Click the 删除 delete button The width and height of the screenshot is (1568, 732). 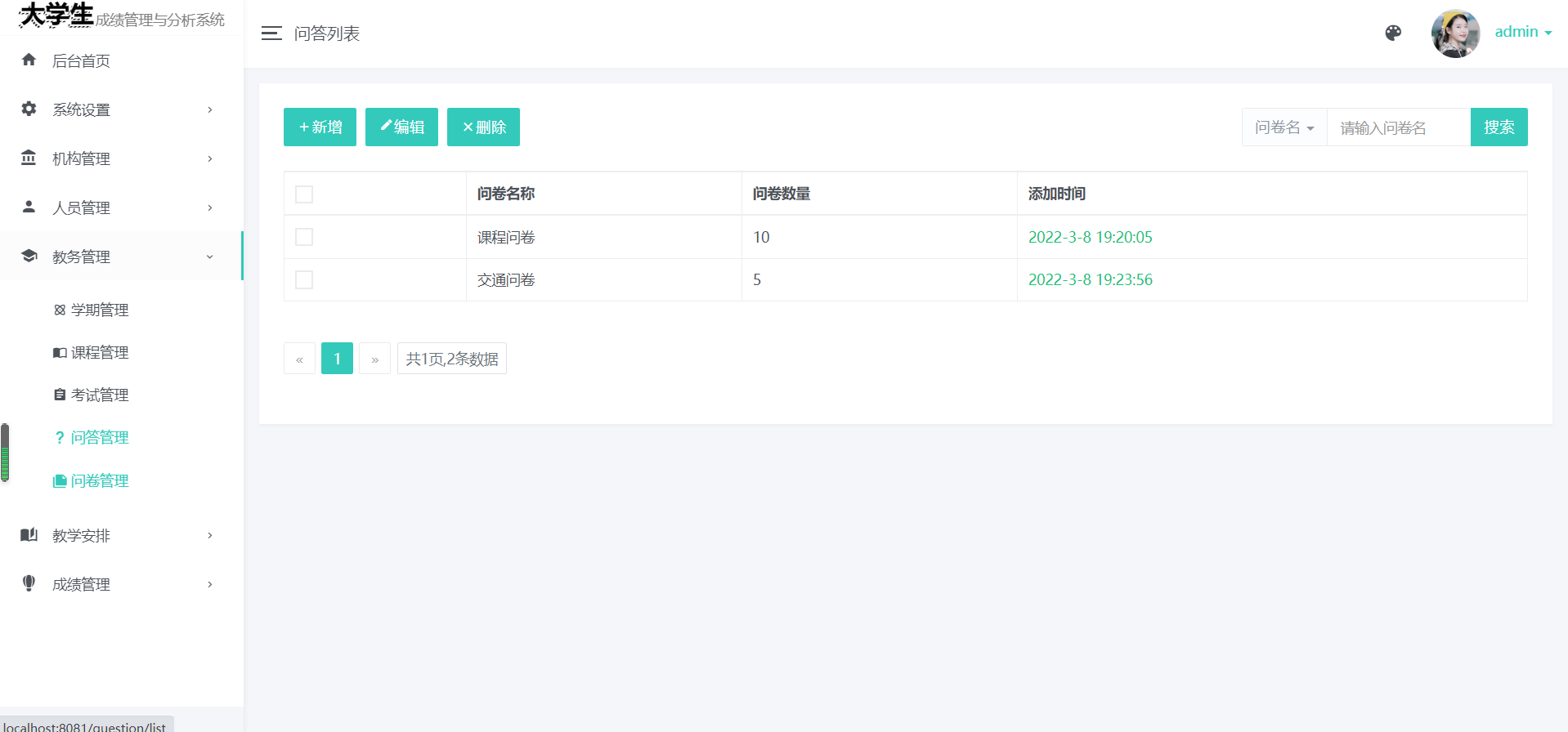point(483,127)
